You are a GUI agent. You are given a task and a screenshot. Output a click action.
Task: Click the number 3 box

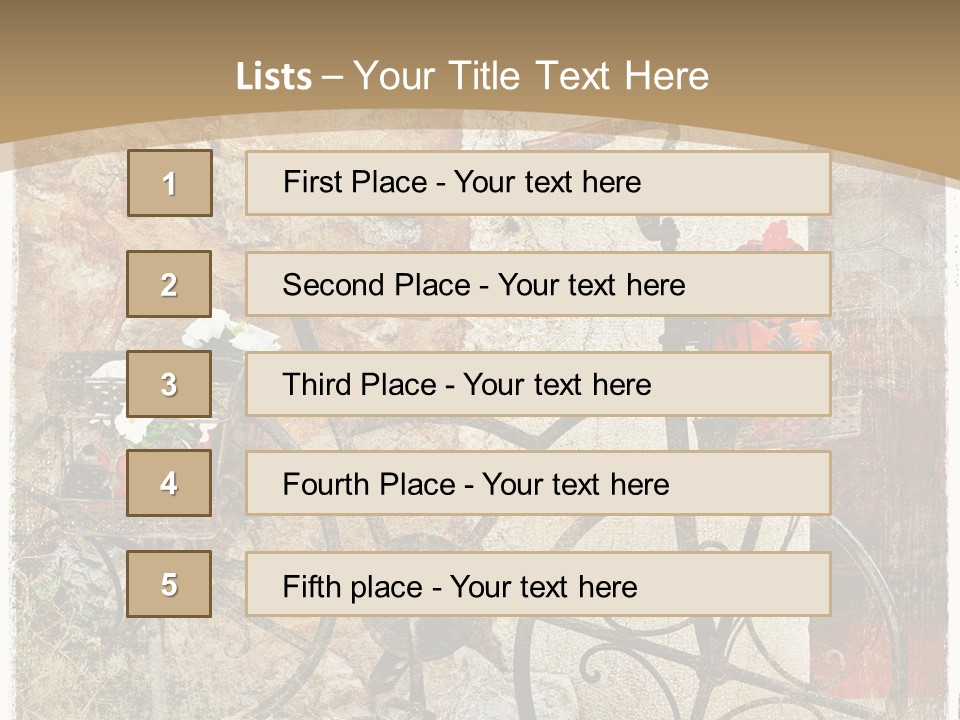point(169,384)
